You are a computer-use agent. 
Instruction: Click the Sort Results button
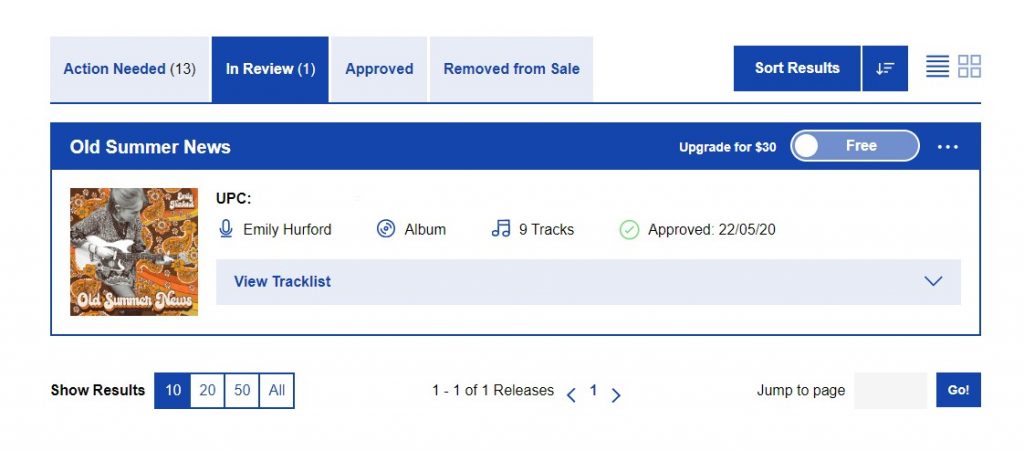(796, 68)
